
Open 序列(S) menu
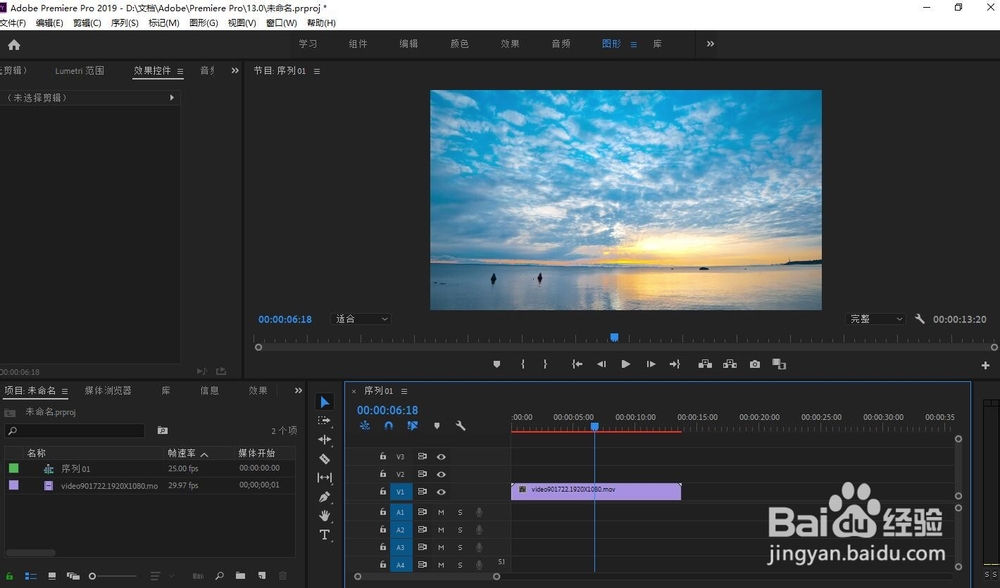tap(124, 23)
